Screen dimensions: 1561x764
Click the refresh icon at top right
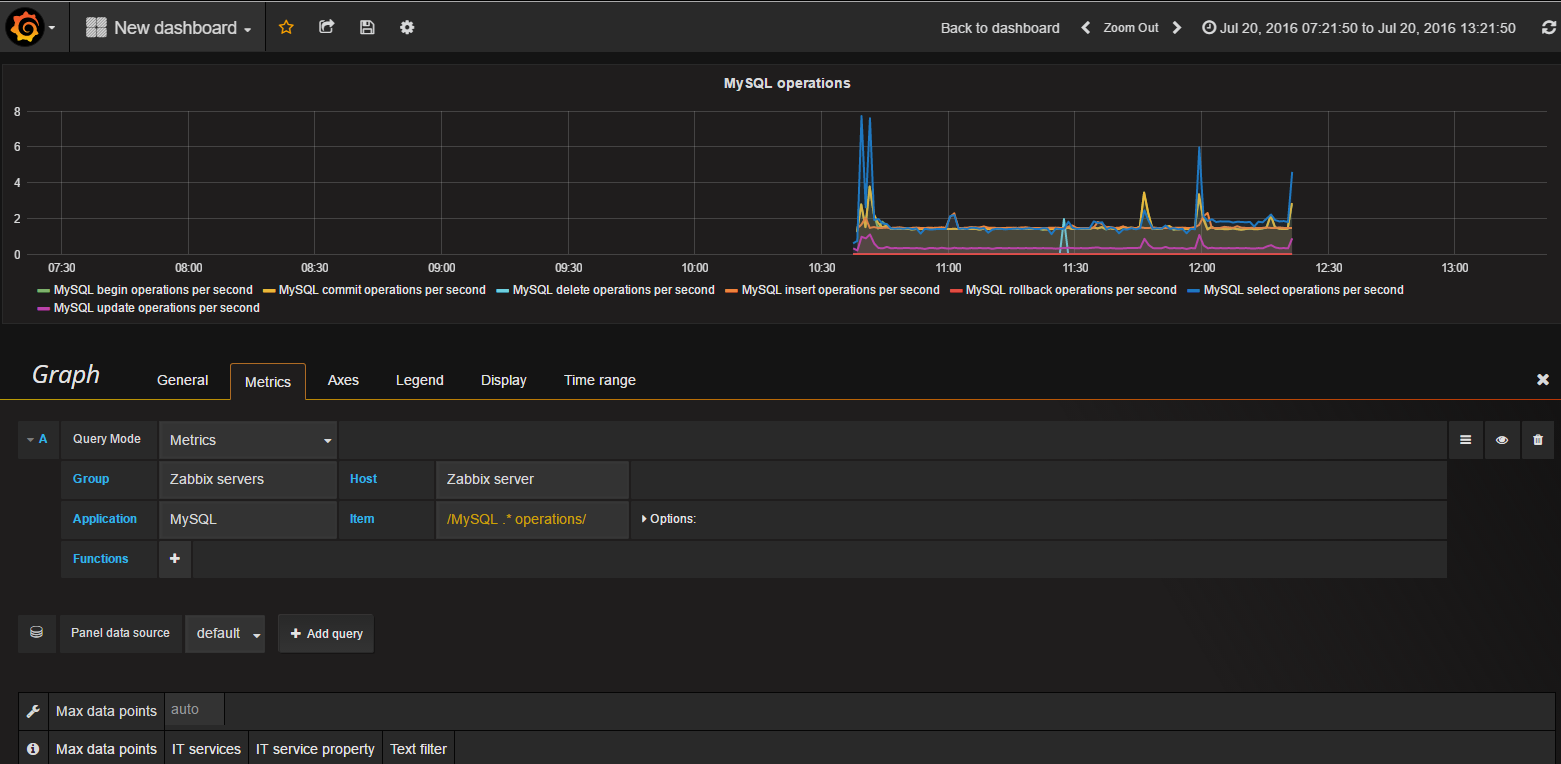1549,28
